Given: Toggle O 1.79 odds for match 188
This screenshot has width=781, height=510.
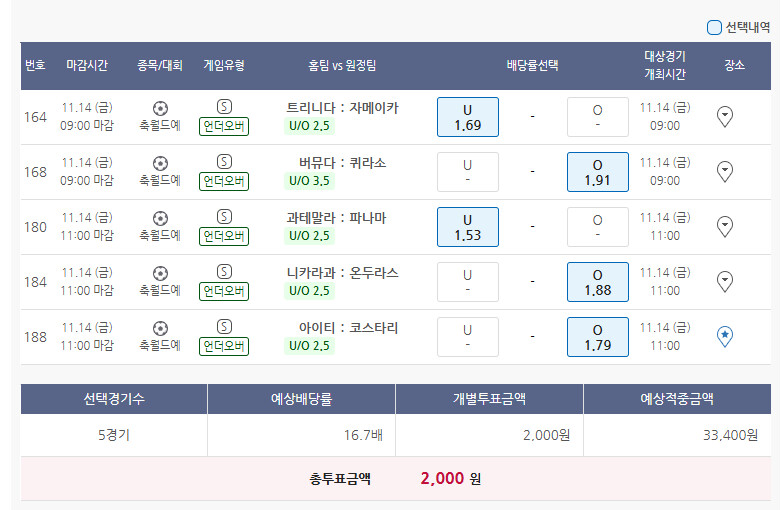Looking at the screenshot, I should [597, 337].
